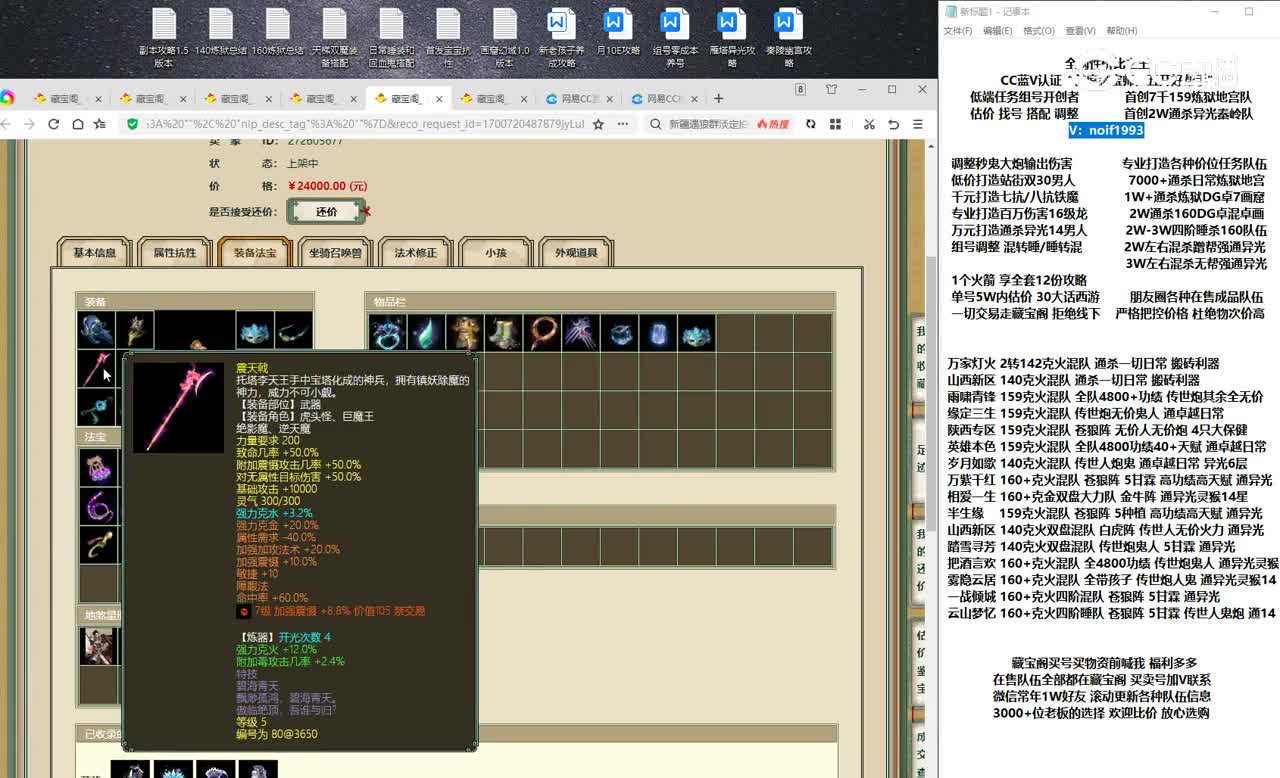Click the golden boots inventory item
The image size is (1280, 778).
click(503, 333)
